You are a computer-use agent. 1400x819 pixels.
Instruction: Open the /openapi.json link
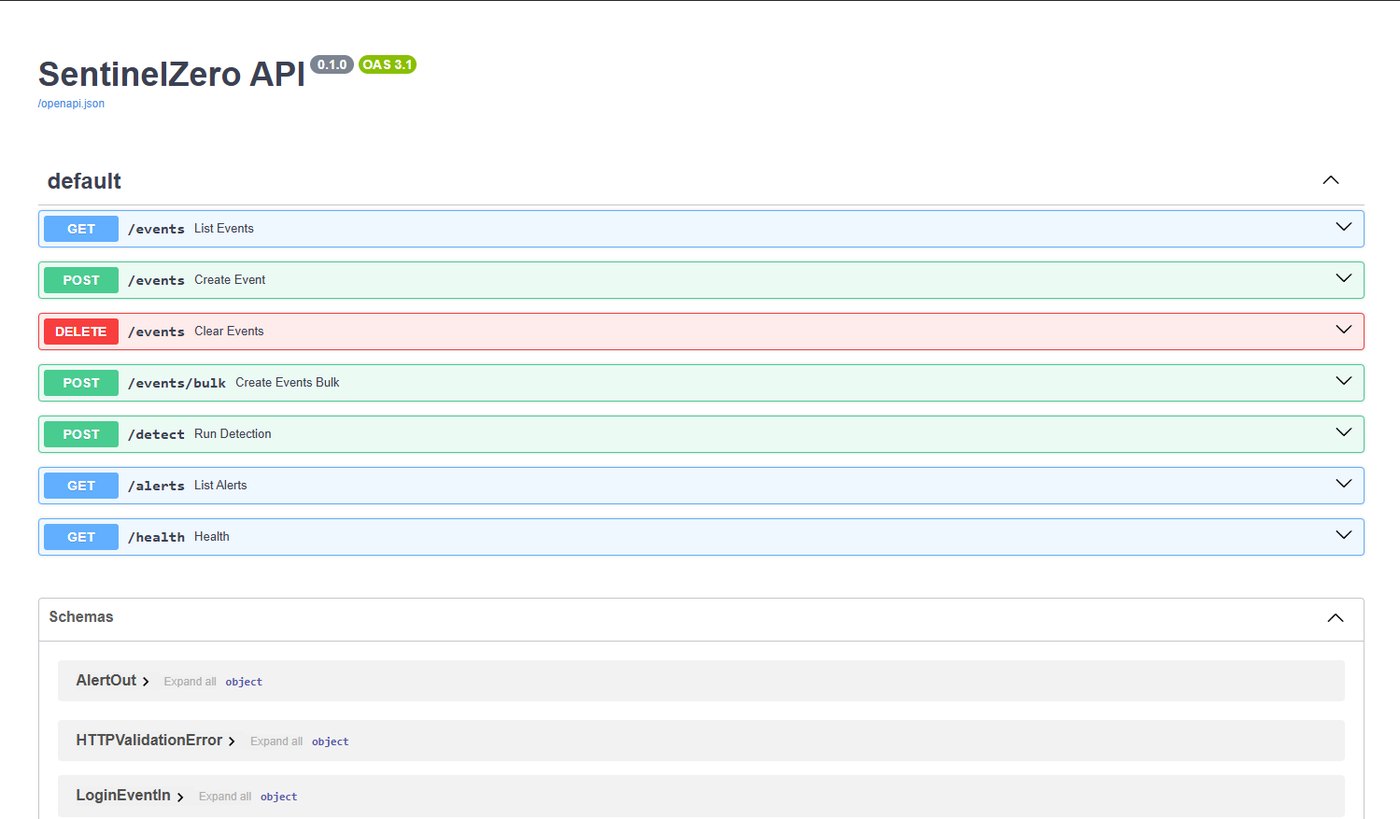pyautogui.click(x=71, y=103)
